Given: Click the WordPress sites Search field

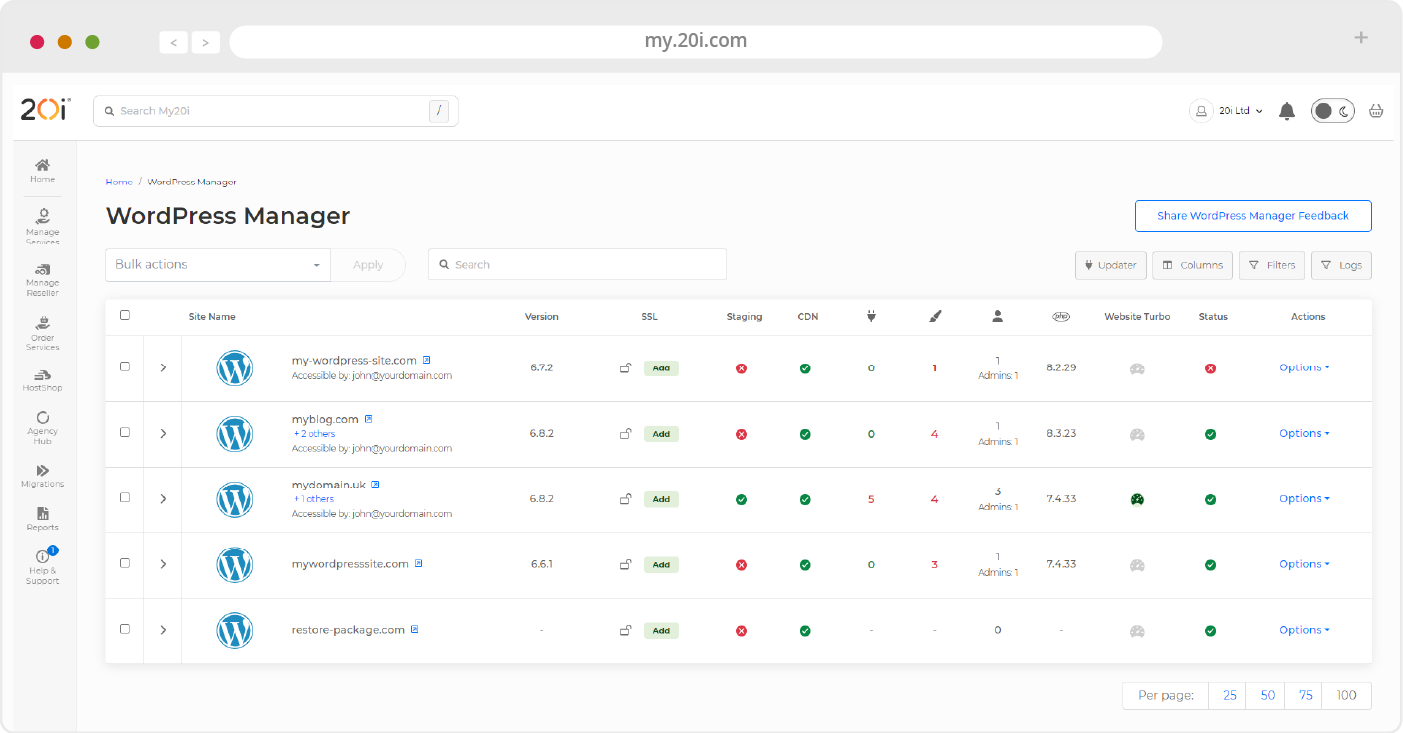Looking at the screenshot, I should coord(577,265).
